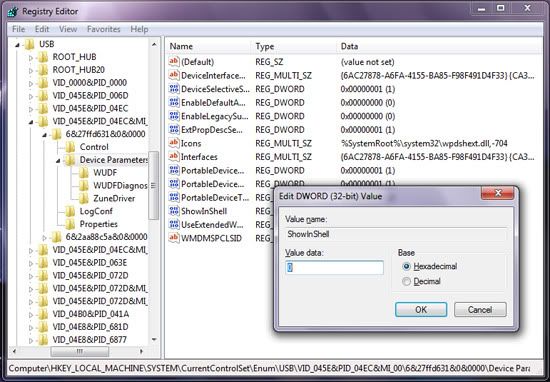Expand the VID_045E&PID_063E key

point(31,263)
